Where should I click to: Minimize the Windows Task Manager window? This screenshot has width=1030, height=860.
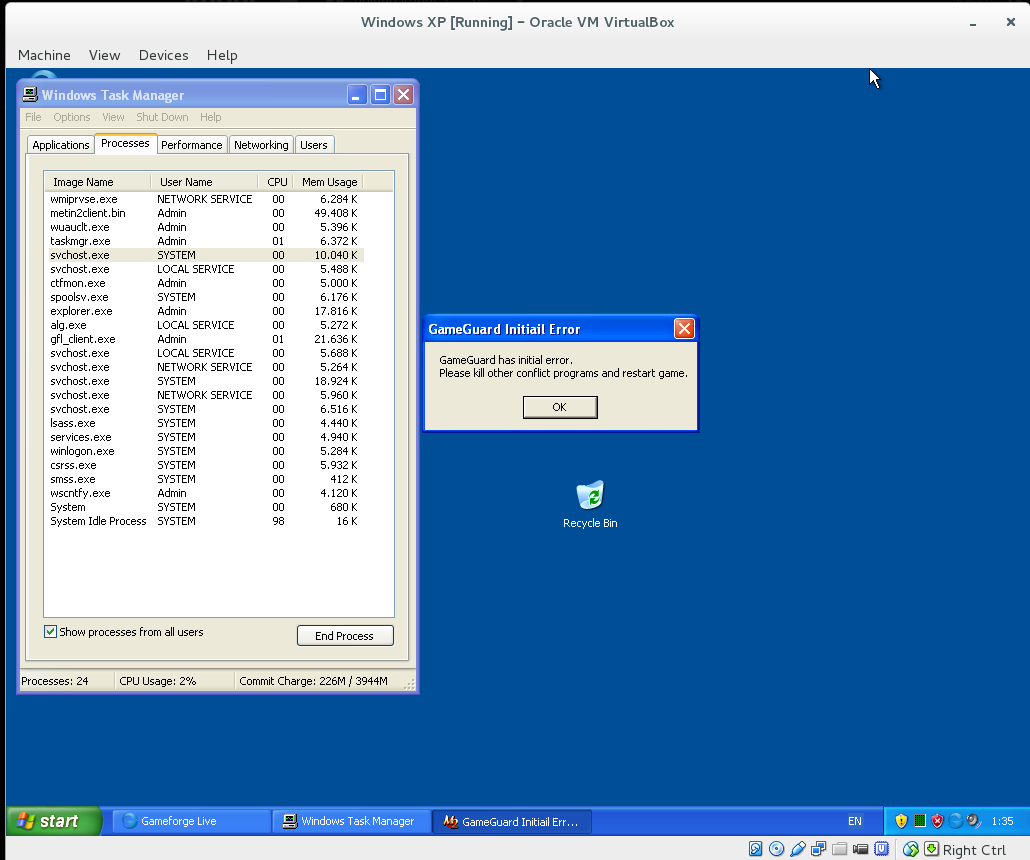(356, 95)
